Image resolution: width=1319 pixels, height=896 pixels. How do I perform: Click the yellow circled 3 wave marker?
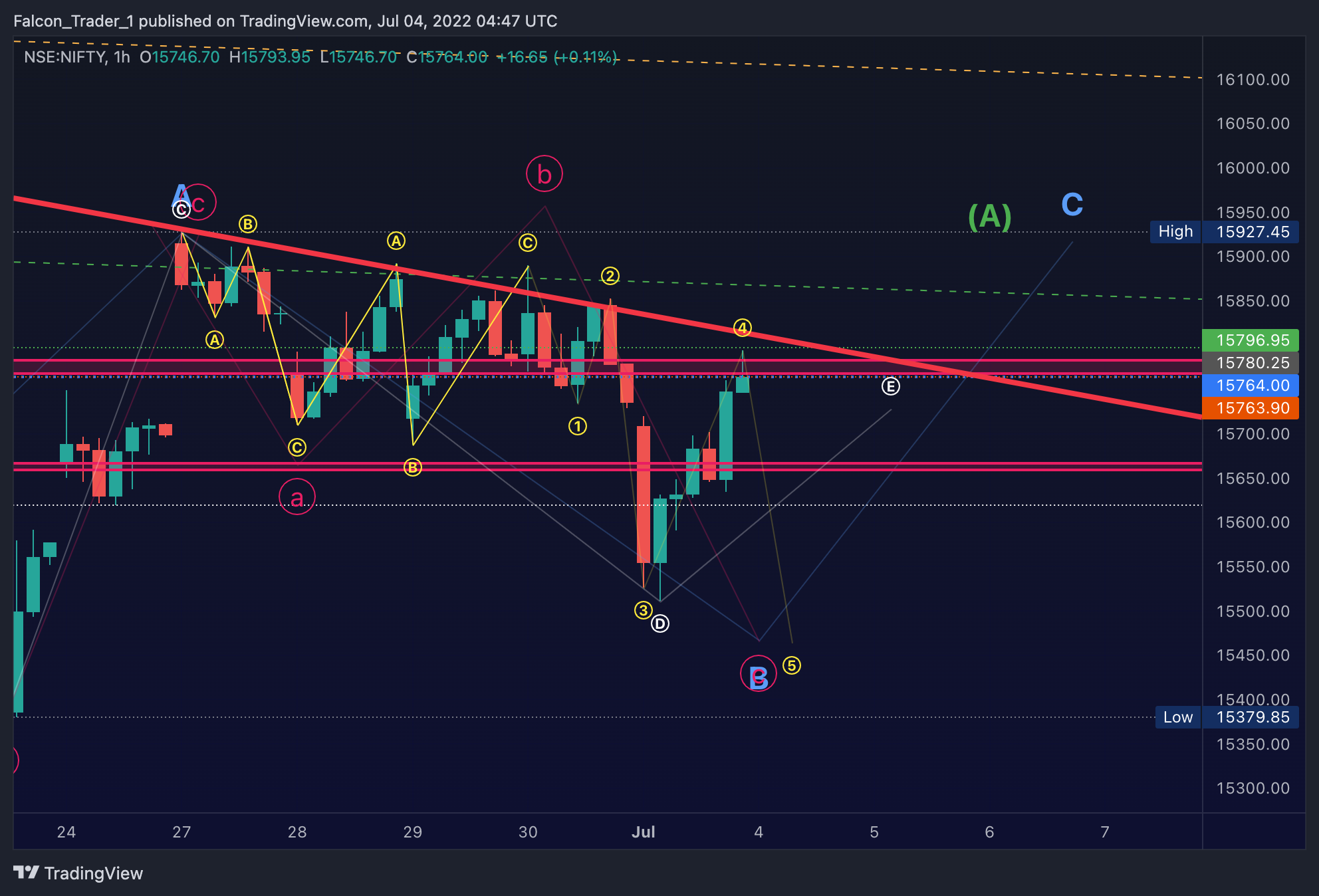point(643,610)
